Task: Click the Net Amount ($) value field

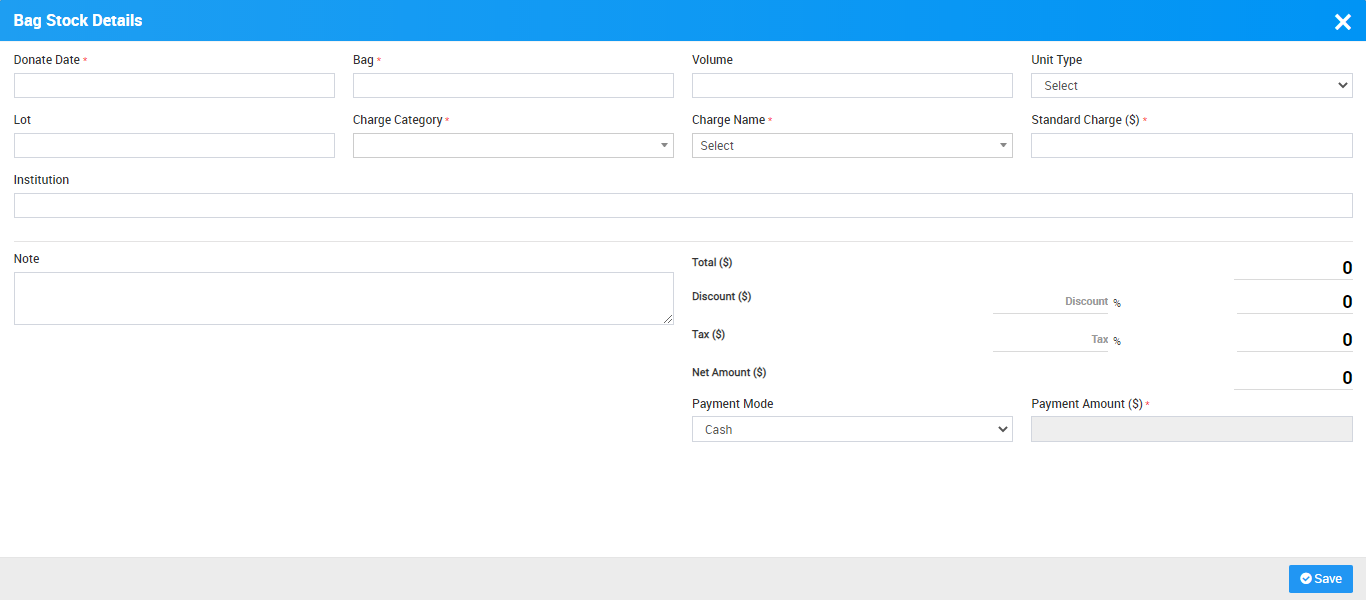Action: click(x=1293, y=377)
